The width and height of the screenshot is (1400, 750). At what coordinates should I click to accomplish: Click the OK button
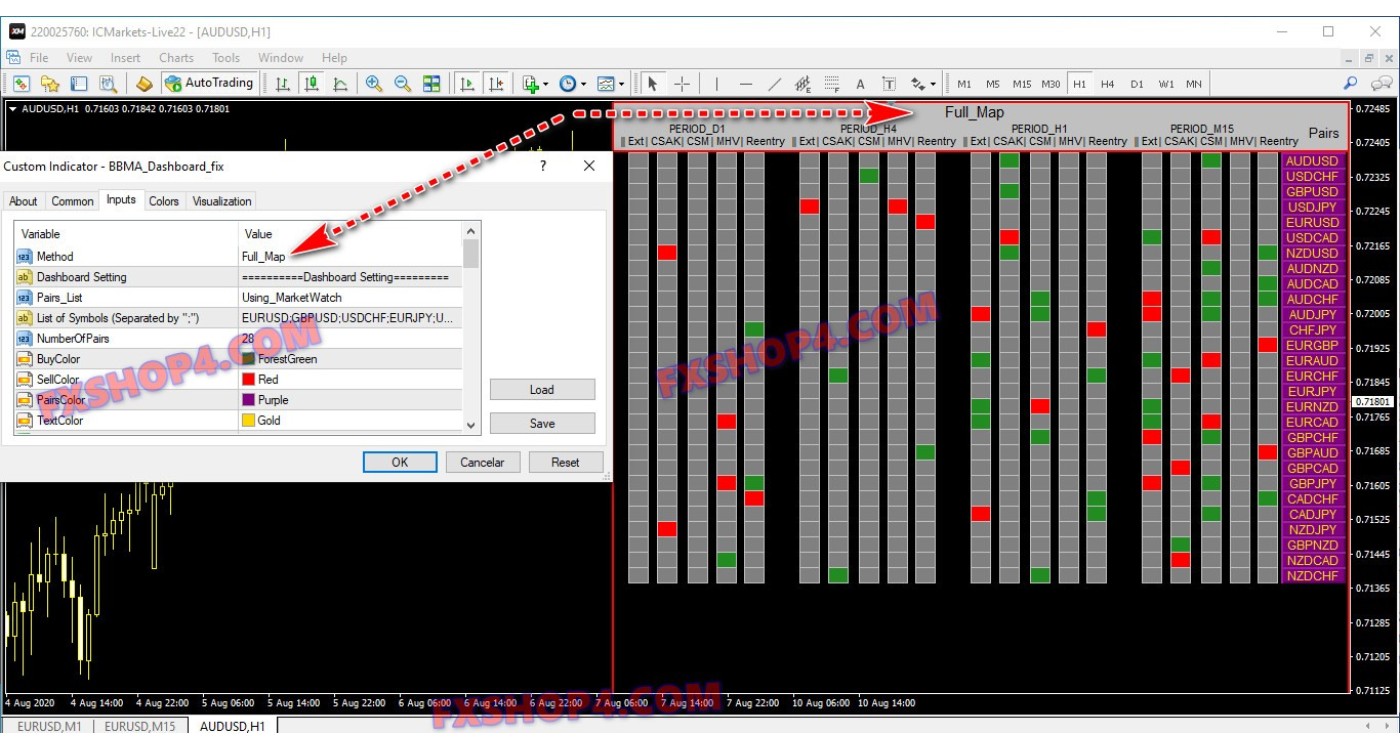[x=399, y=461]
